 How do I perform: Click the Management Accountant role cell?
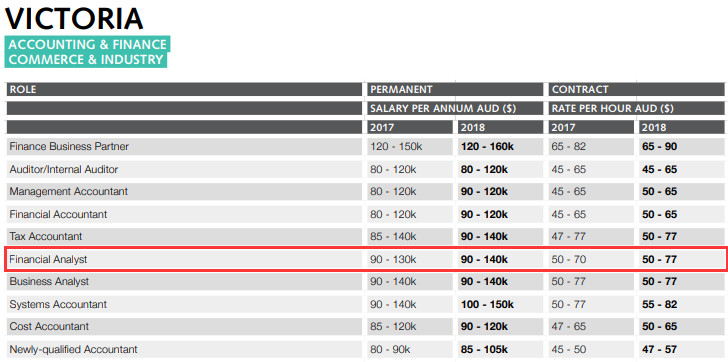[x=184, y=192]
